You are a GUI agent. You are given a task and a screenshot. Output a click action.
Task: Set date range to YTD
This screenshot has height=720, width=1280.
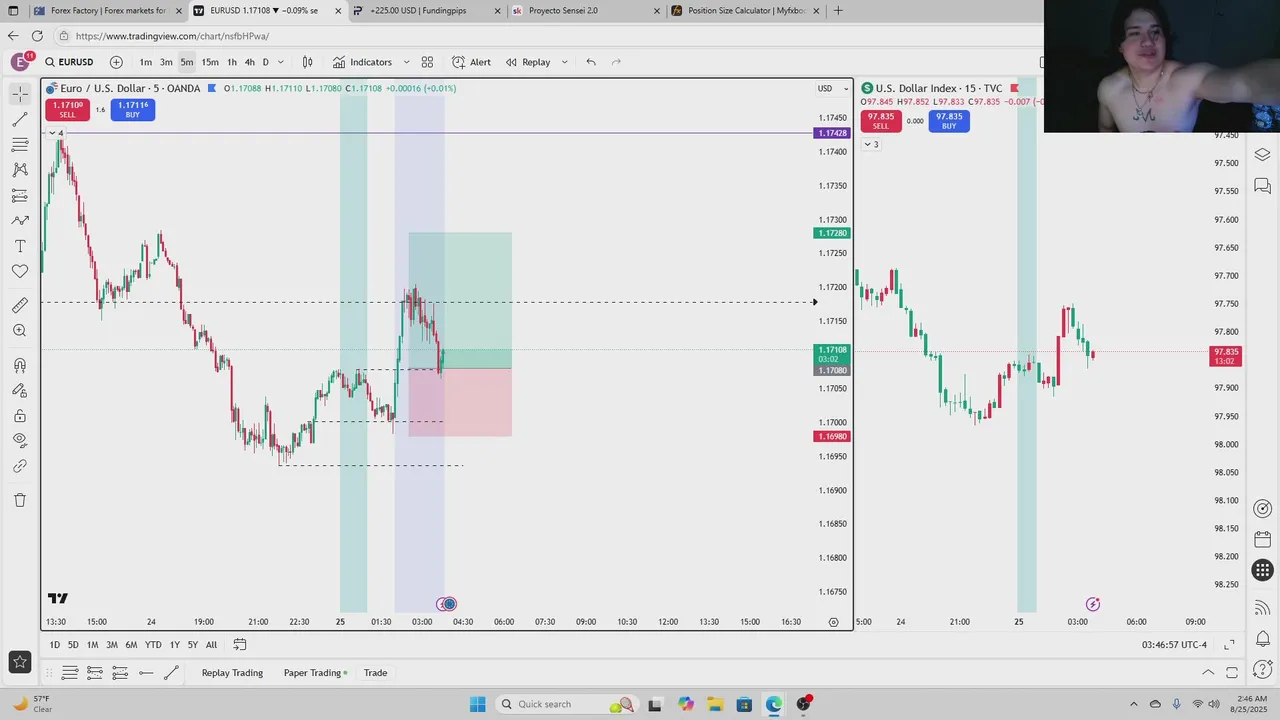pos(153,645)
